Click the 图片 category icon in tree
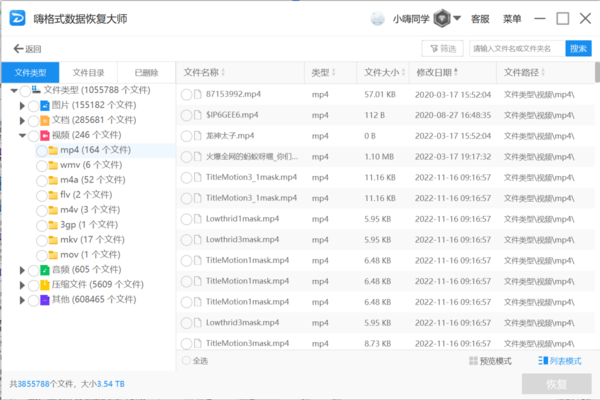Viewport: 600px width, 400px height. (45, 105)
